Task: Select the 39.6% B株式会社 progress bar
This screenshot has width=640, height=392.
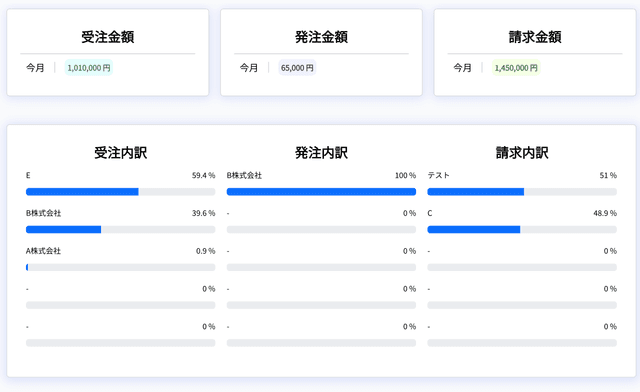Action: [120, 229]
